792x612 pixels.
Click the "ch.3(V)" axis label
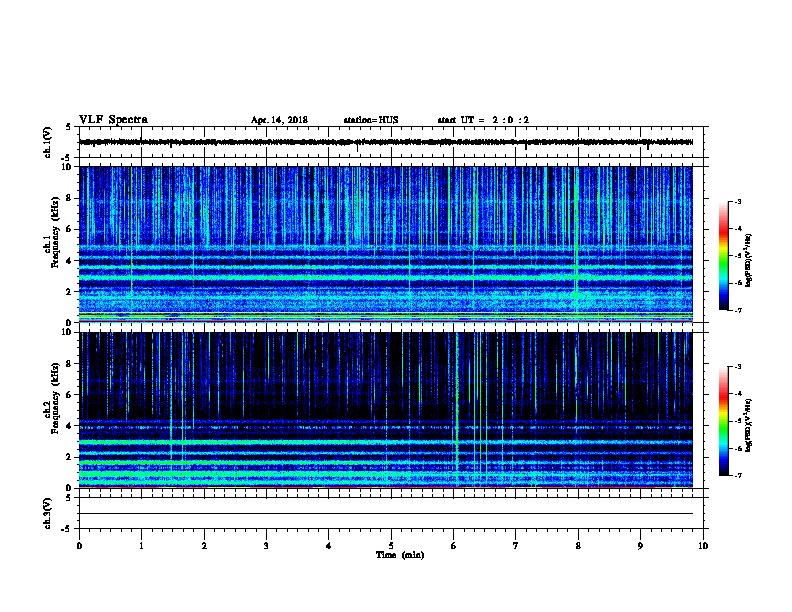[48, 513]
